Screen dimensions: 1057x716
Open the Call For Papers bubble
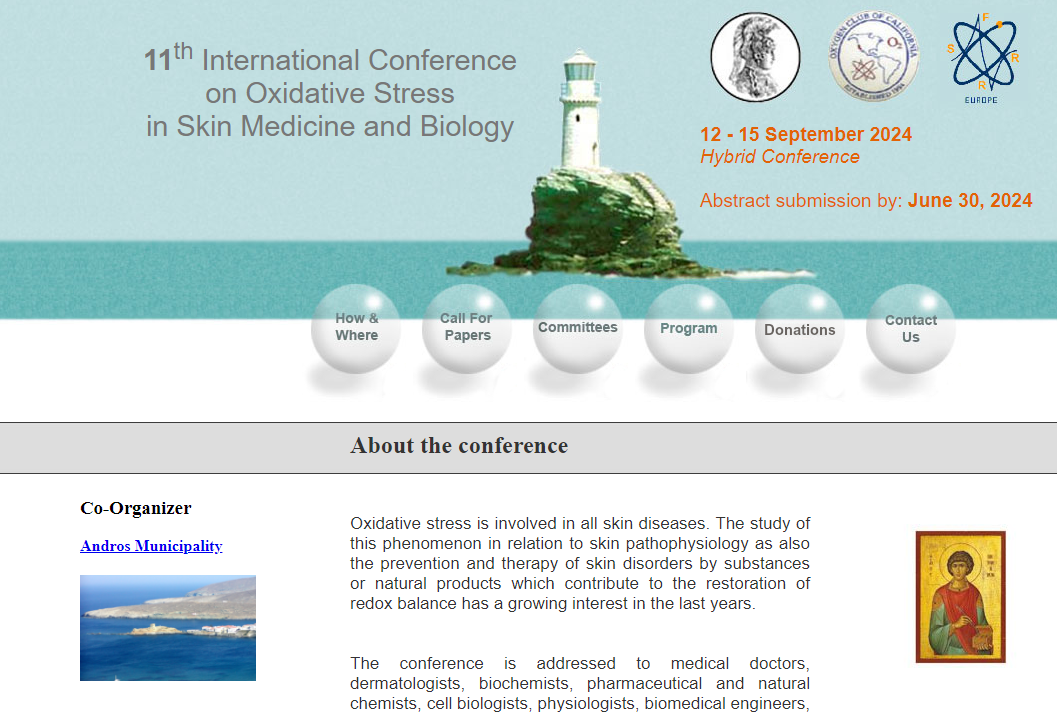pyautogui.click(x=466, y=328)
